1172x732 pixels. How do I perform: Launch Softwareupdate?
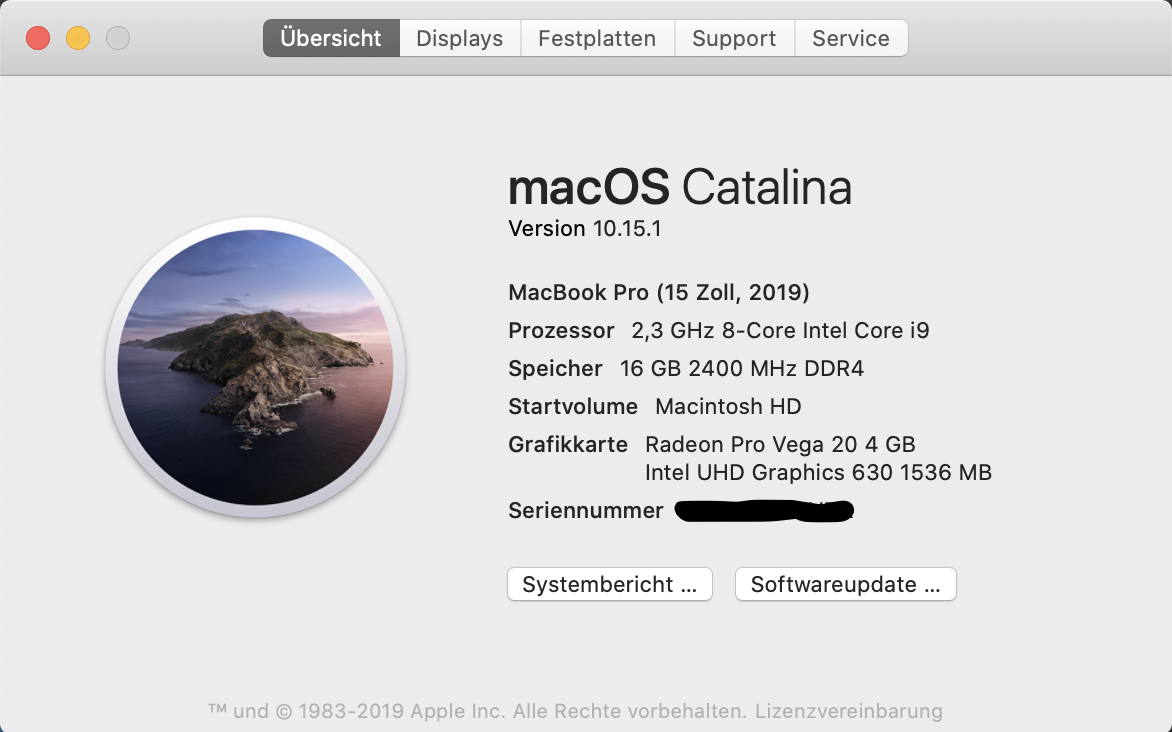(845, 584)
